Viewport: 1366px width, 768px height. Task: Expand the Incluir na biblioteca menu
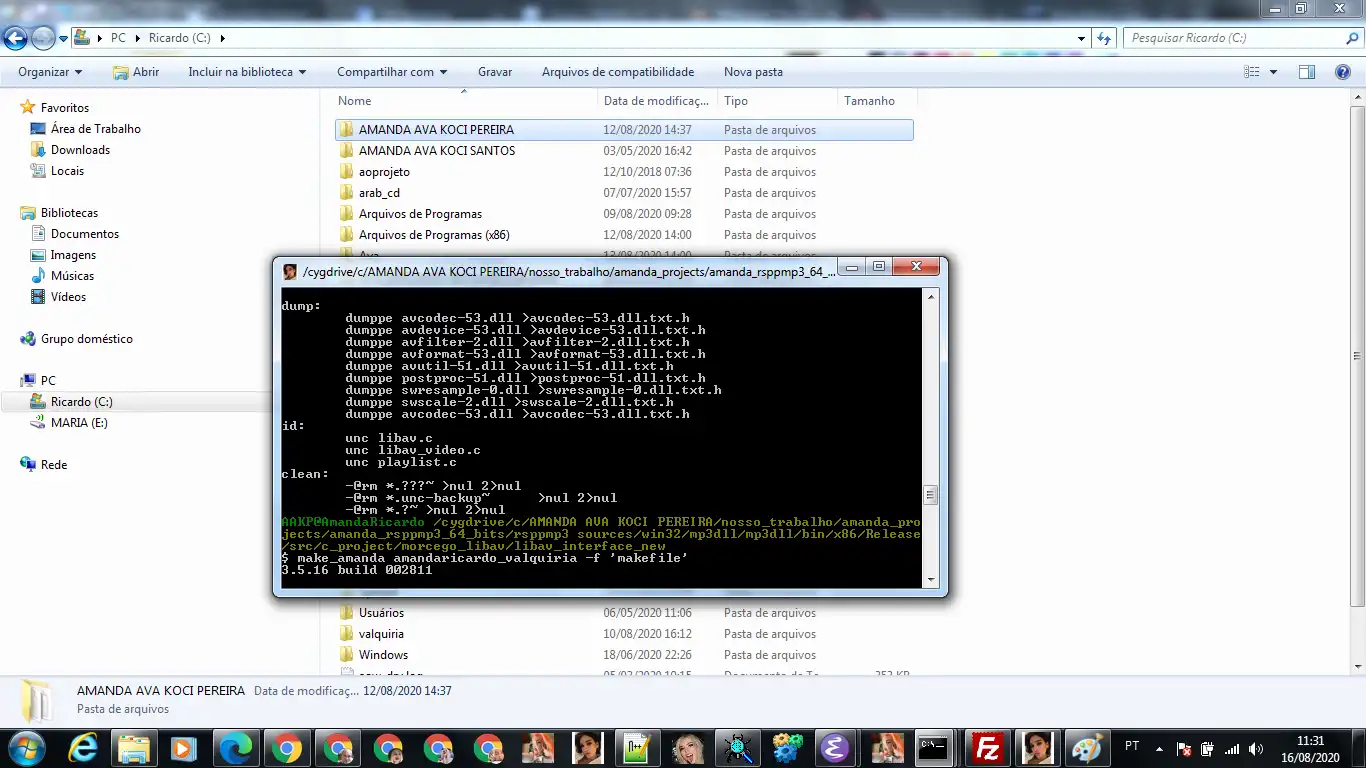coord(247,72)
